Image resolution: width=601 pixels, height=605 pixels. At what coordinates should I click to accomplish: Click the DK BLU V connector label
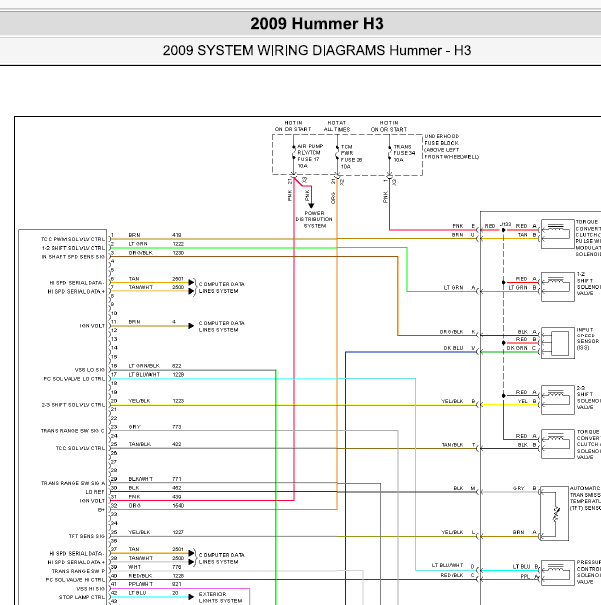459,348
